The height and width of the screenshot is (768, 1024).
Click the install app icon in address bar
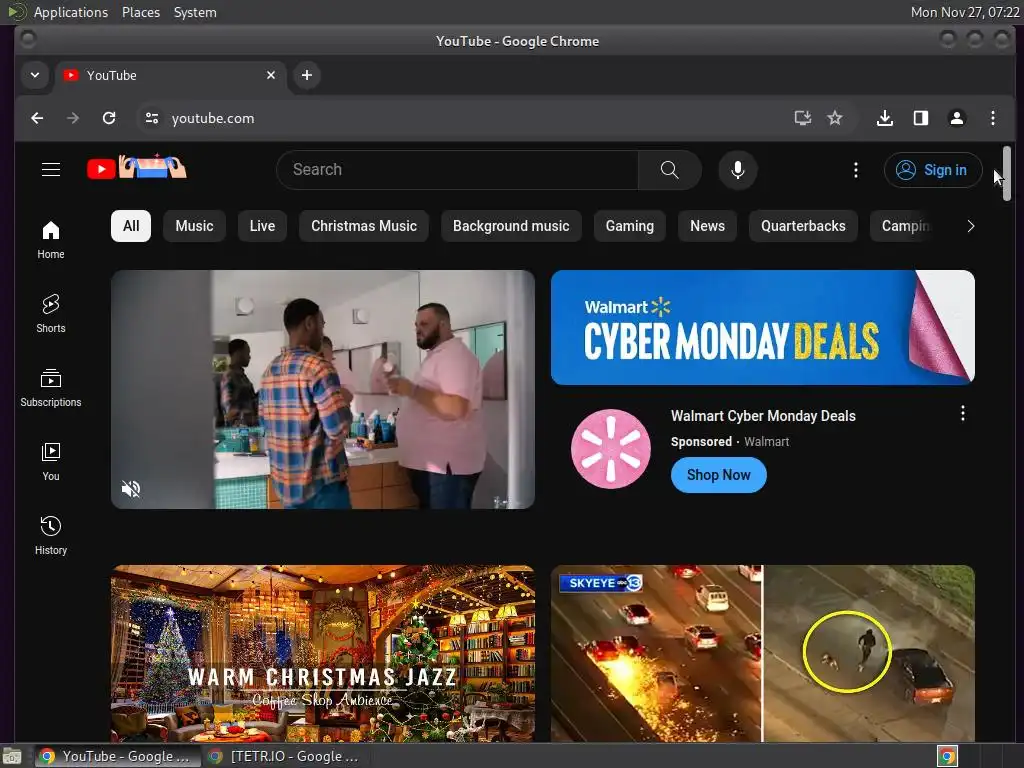pos(803,118)
